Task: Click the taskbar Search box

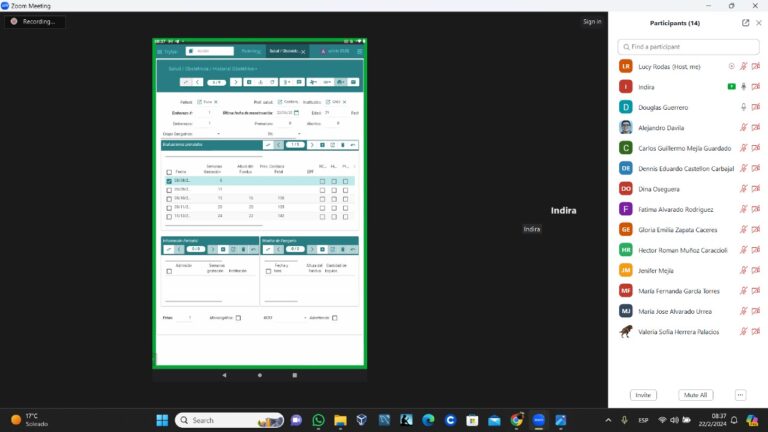Action: coord(229,420)
